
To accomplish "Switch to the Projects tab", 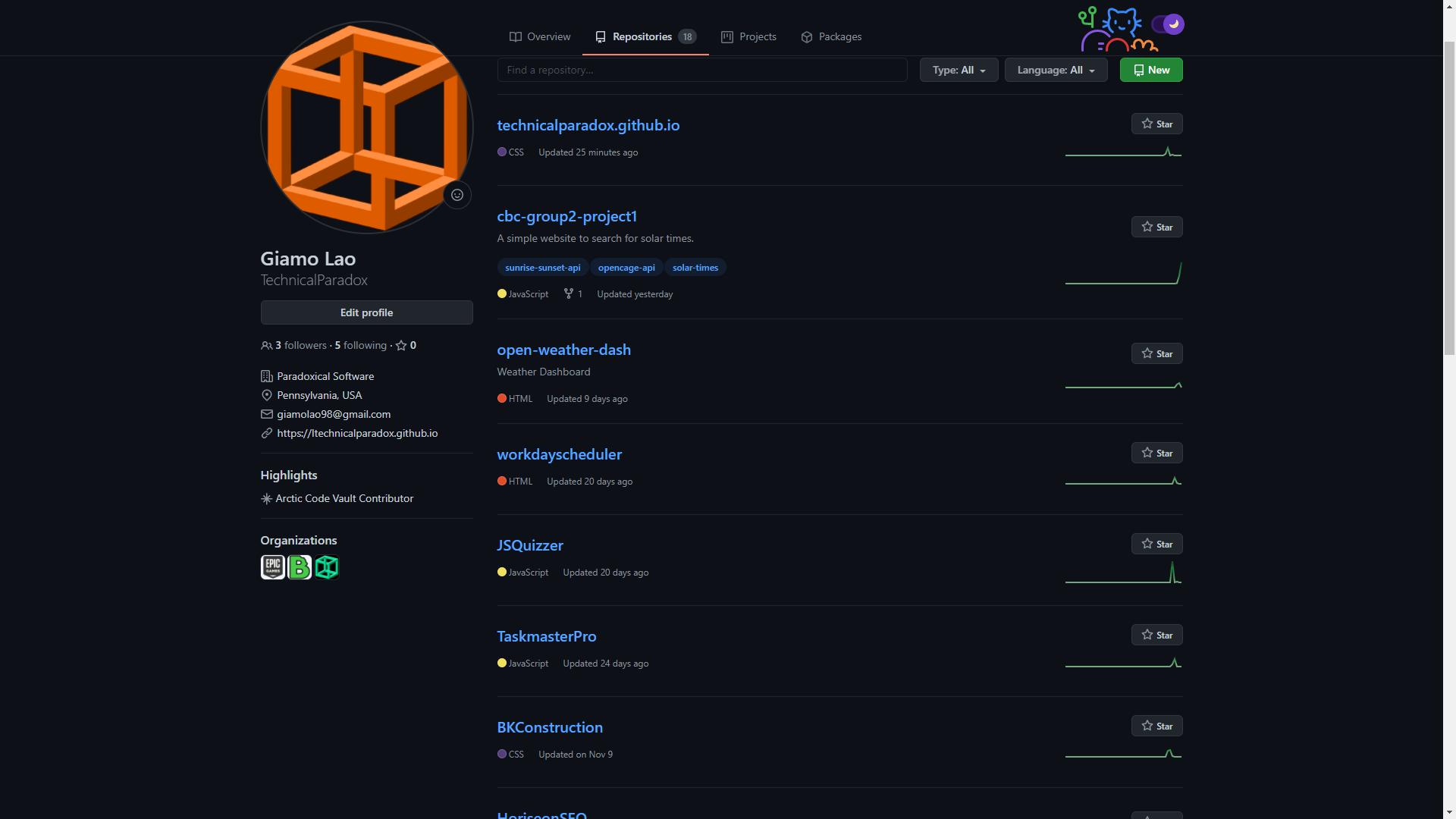I will [x=748, y=36].
